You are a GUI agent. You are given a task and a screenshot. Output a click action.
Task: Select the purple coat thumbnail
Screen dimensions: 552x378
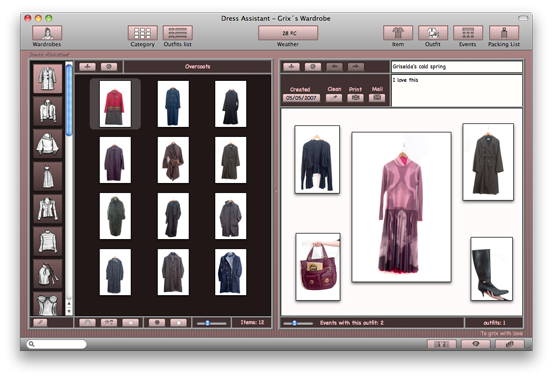coord(115,160)
